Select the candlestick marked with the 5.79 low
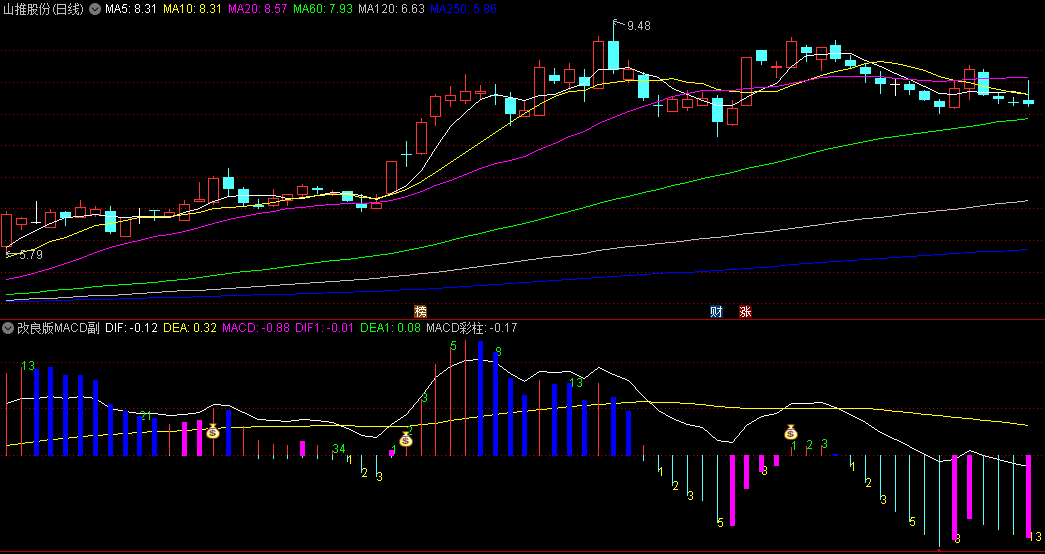1045x554 pixels. pos(7,231)
